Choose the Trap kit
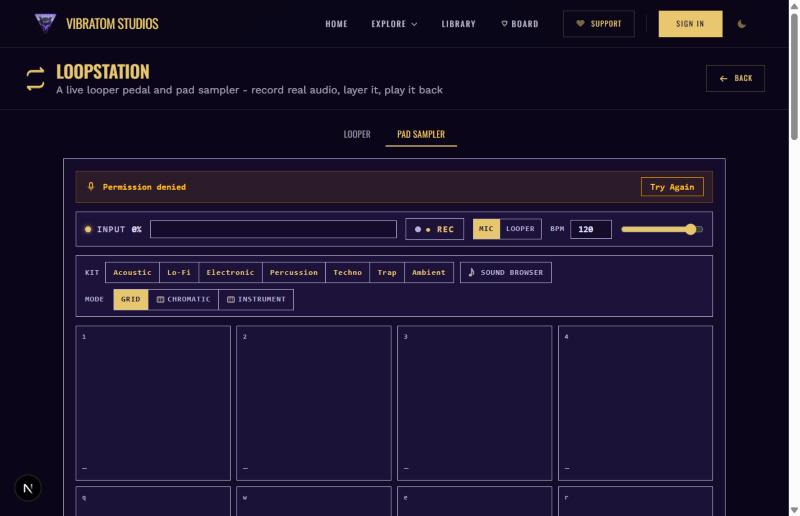800x516 pixels. point(387,273)
